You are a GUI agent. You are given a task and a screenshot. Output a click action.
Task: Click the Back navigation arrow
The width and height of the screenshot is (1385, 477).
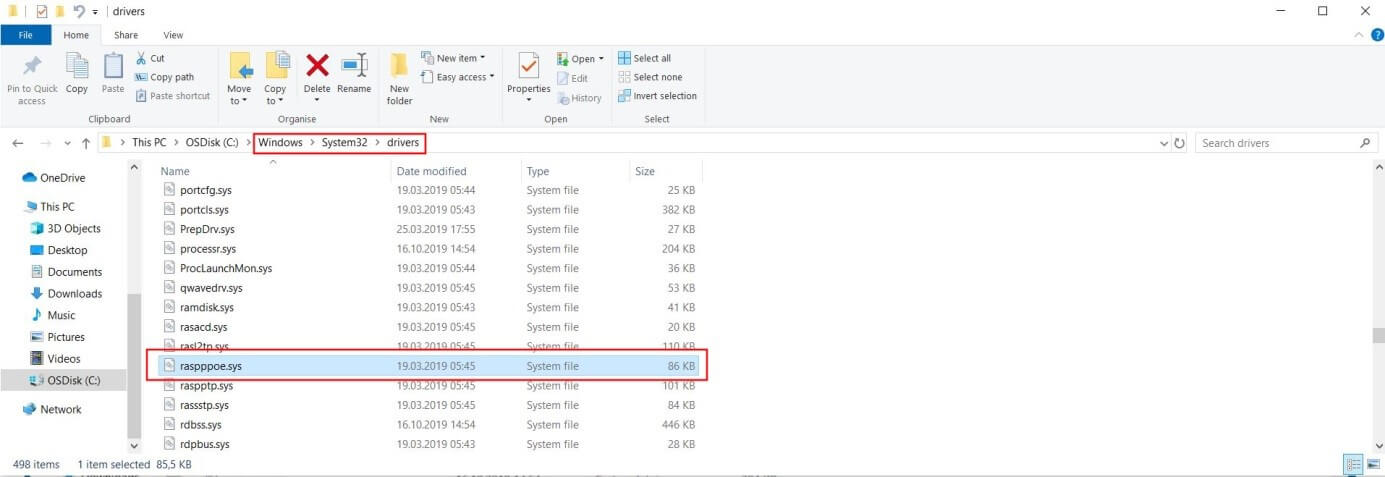(x=18, y=143)
